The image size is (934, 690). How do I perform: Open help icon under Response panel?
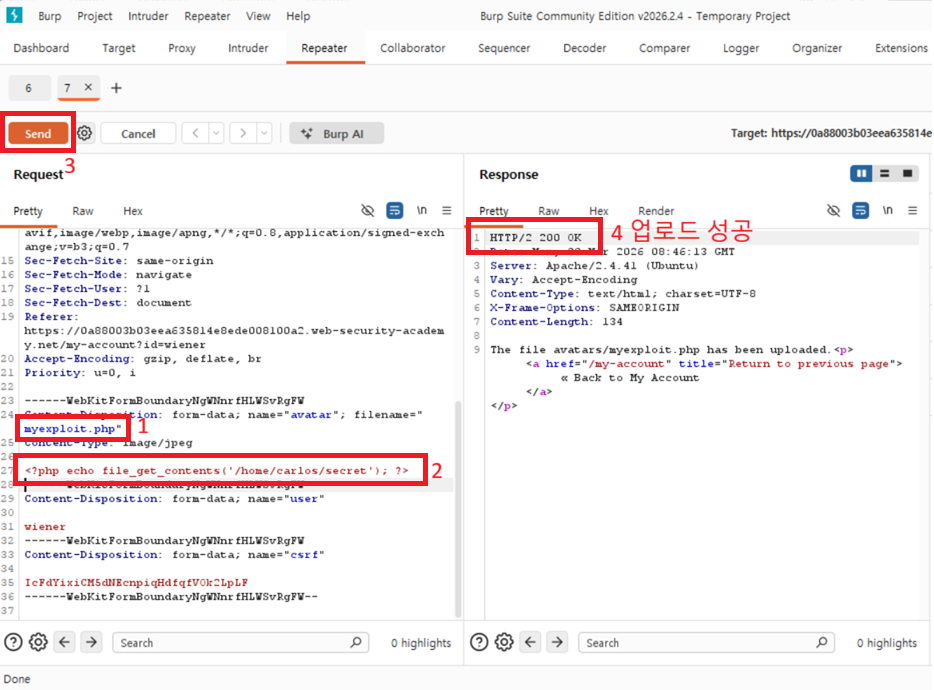point(479,642)
